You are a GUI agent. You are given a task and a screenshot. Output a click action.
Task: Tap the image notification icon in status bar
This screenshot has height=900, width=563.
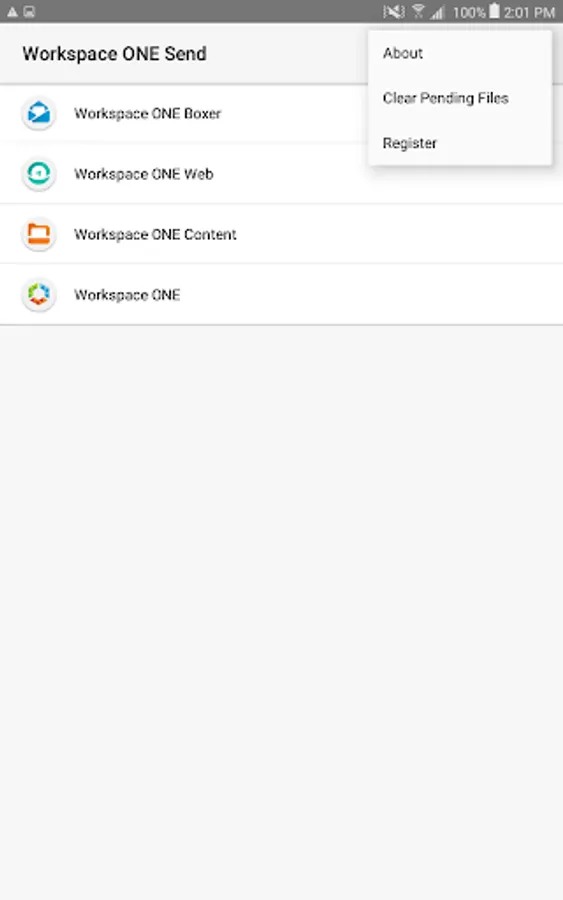tap(29, 11)
